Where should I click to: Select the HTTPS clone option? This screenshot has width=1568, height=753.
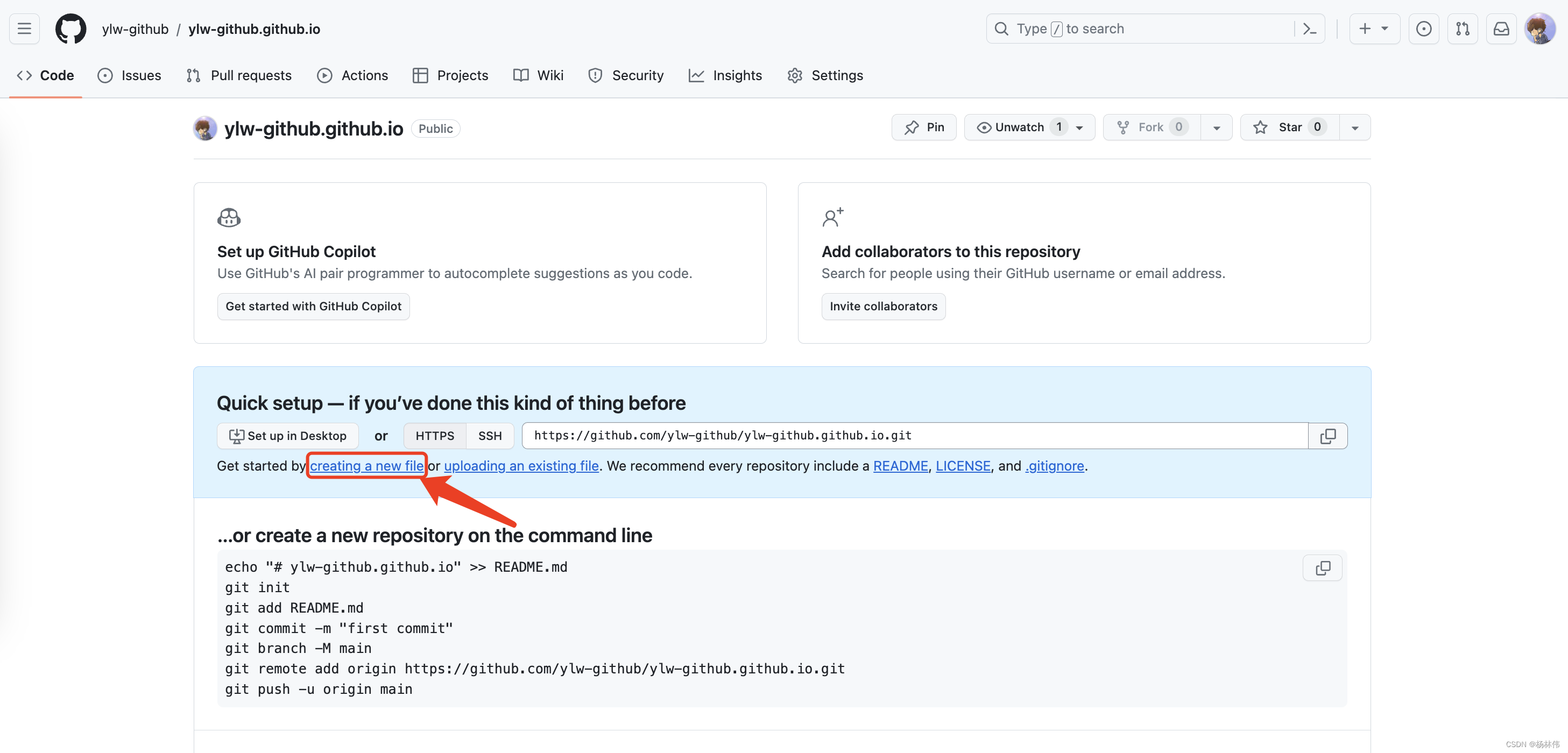pos(435,436)
